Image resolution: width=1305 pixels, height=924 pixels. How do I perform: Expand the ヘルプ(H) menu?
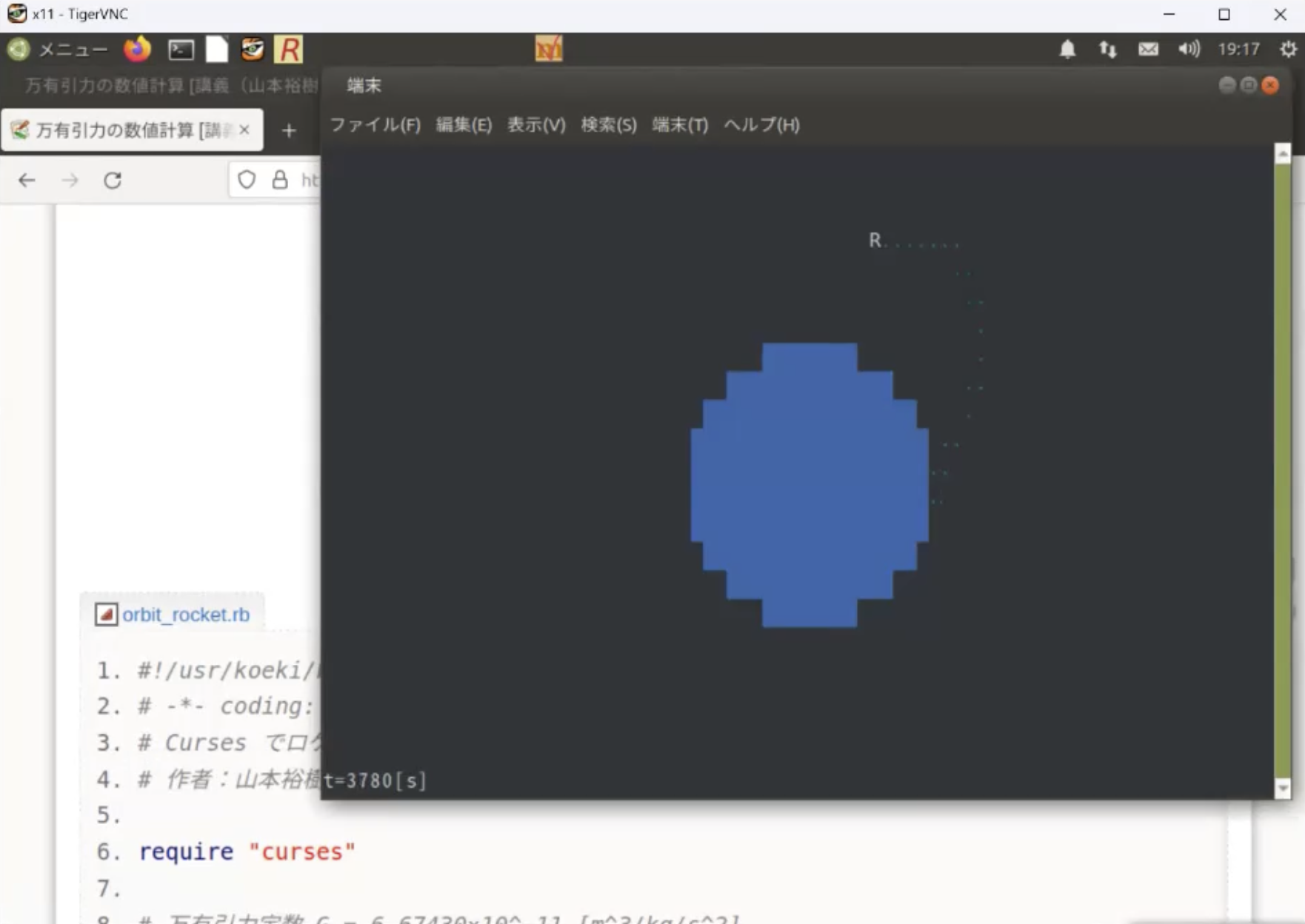(x=761, y=125)
